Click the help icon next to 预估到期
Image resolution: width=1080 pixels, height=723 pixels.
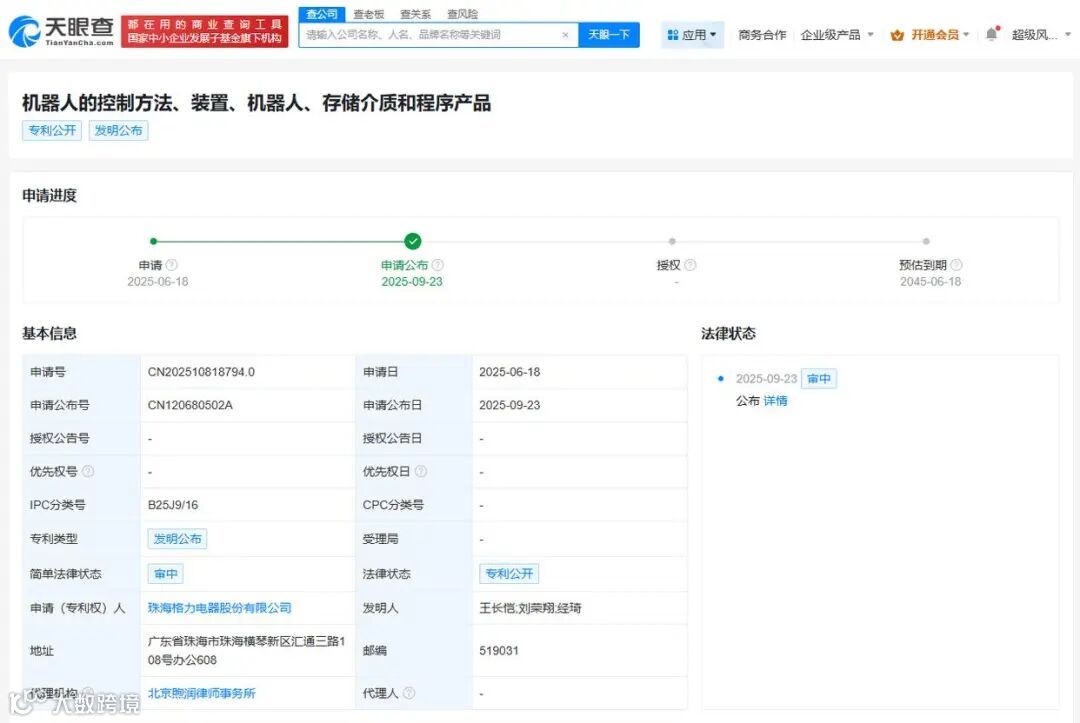(956, 265)
